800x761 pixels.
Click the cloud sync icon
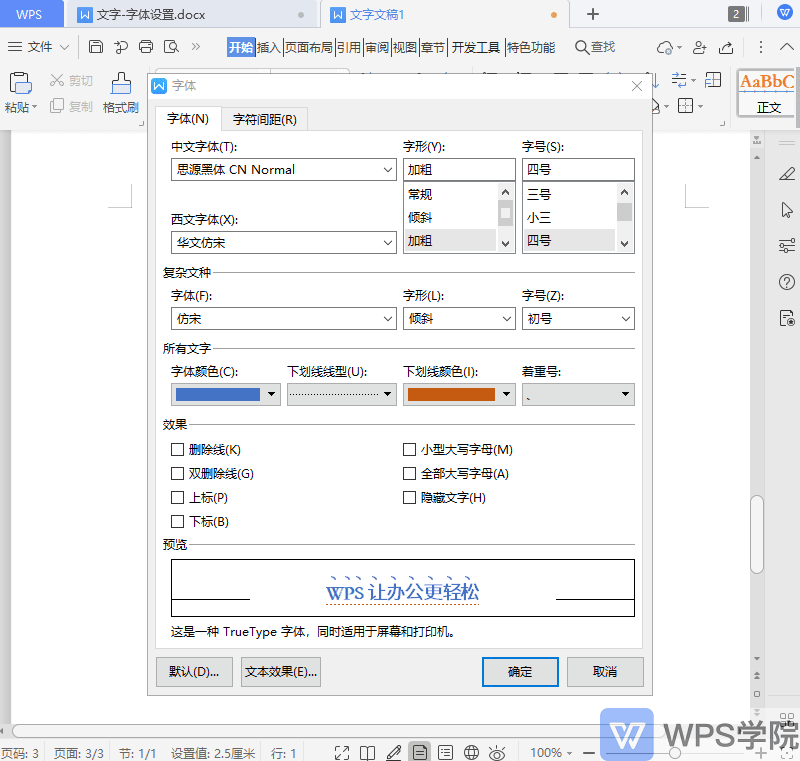tap(665, 47)
